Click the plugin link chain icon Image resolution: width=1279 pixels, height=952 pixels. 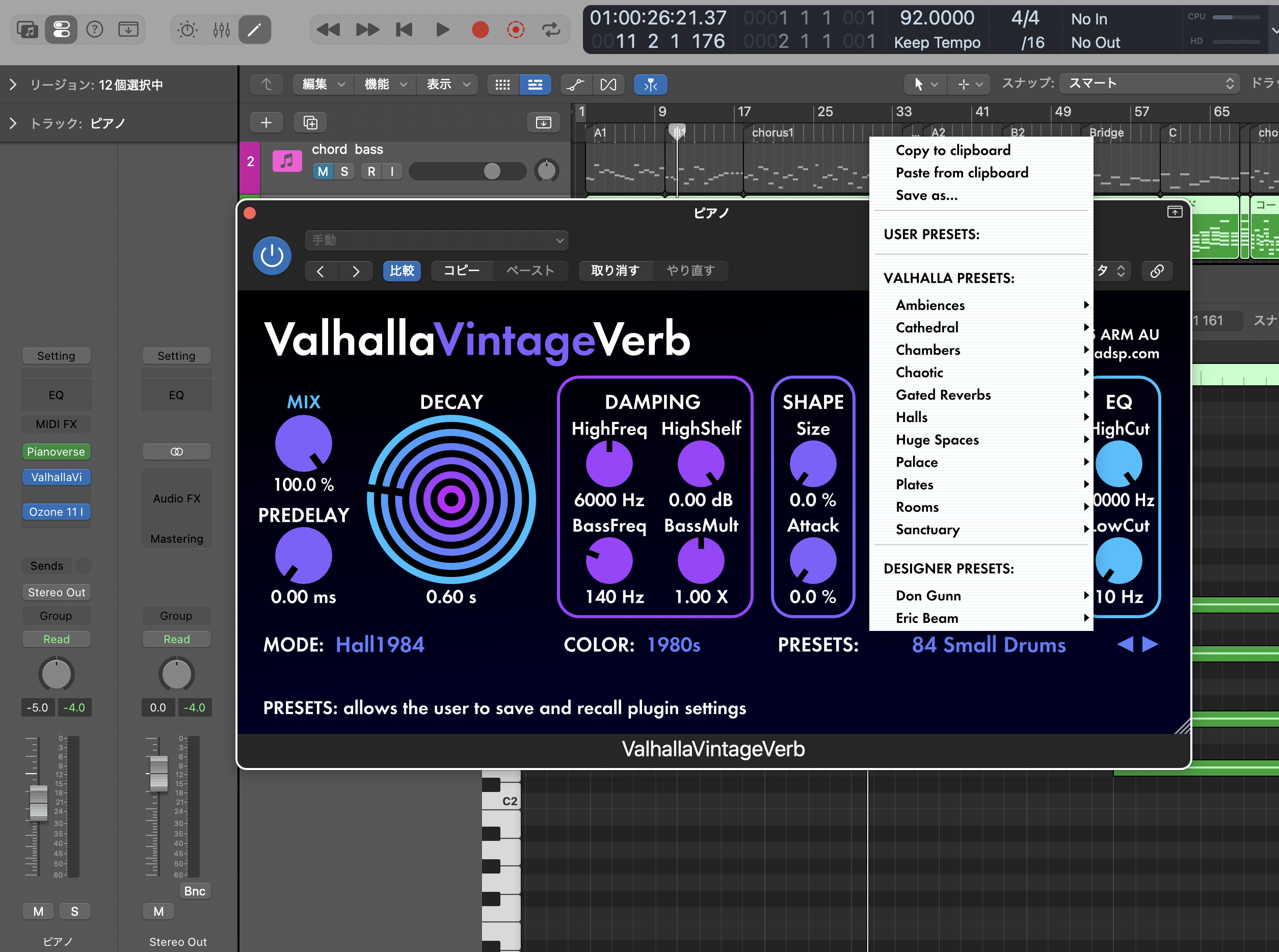(1156, 271)
